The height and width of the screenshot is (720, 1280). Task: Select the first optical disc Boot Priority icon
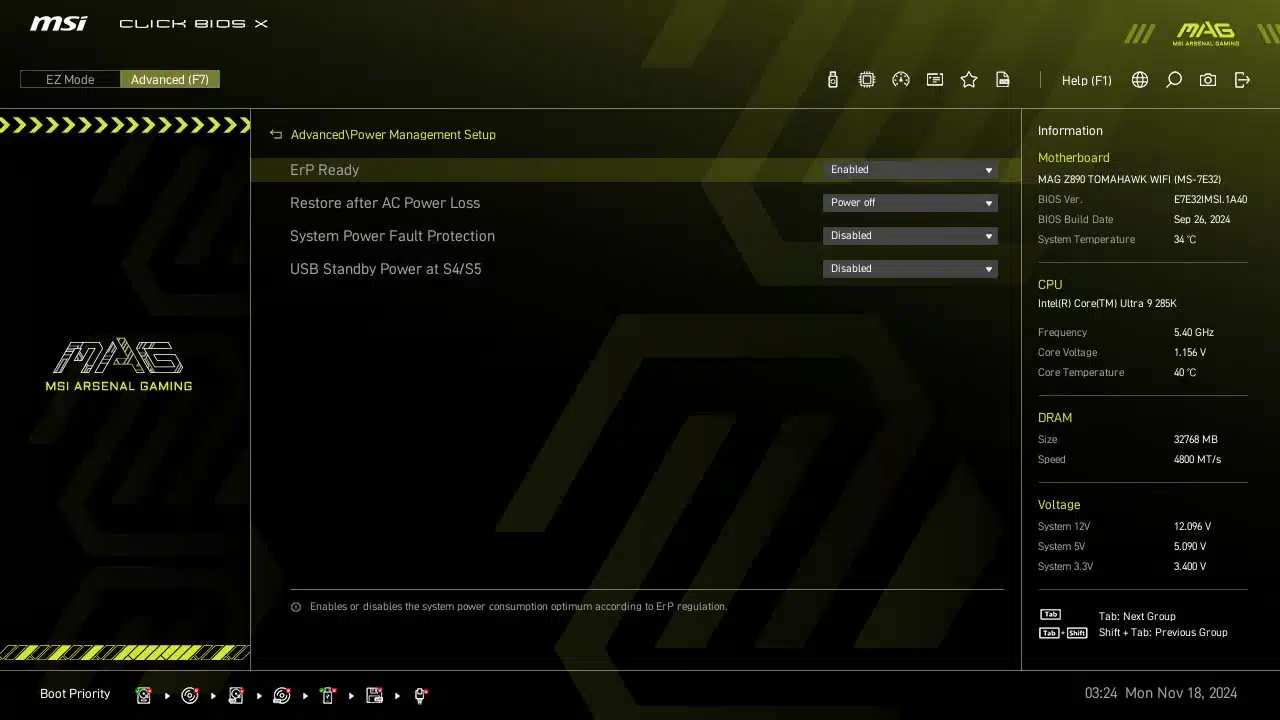(x=190, y=695)
